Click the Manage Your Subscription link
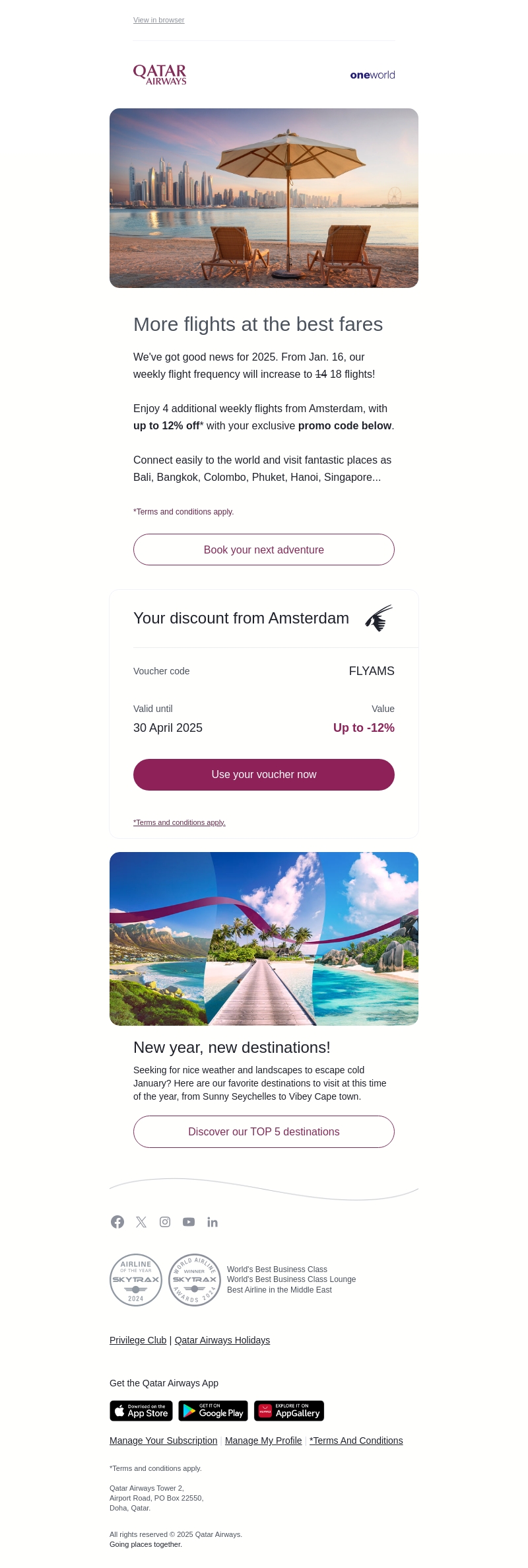Screen dimensions: 528x1568 pyautogui.click(x=164, y=1441)
